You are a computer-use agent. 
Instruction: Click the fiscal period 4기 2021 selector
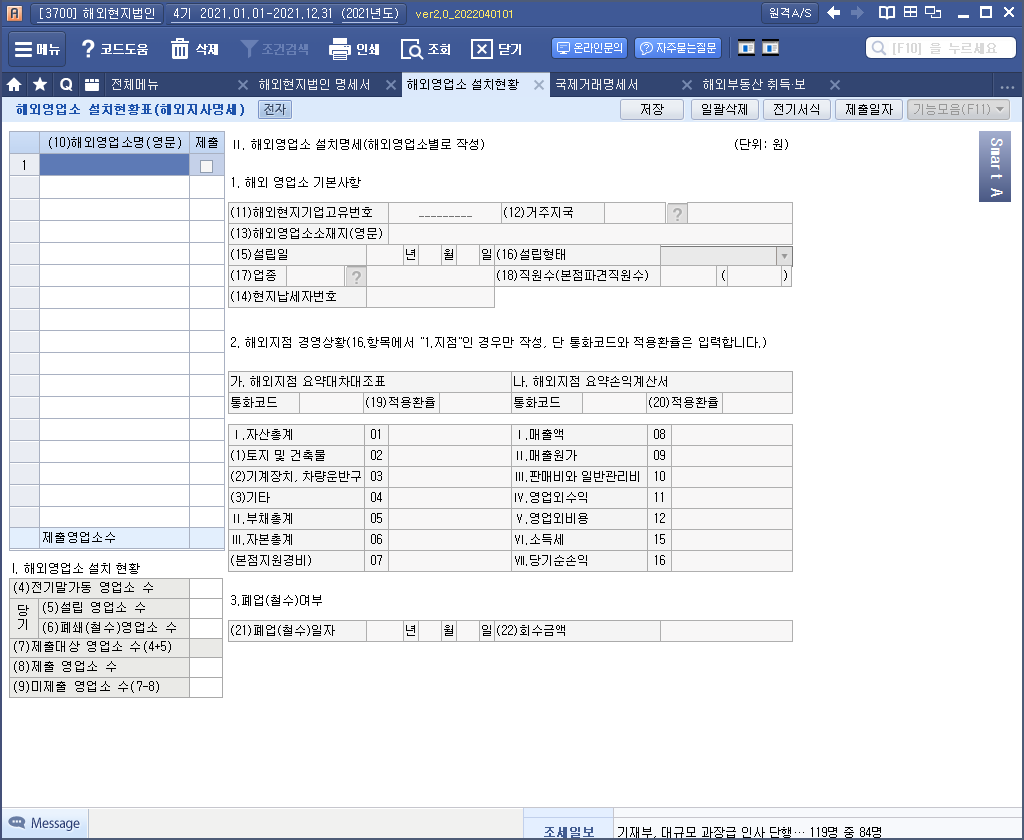[x=285, y=13]
